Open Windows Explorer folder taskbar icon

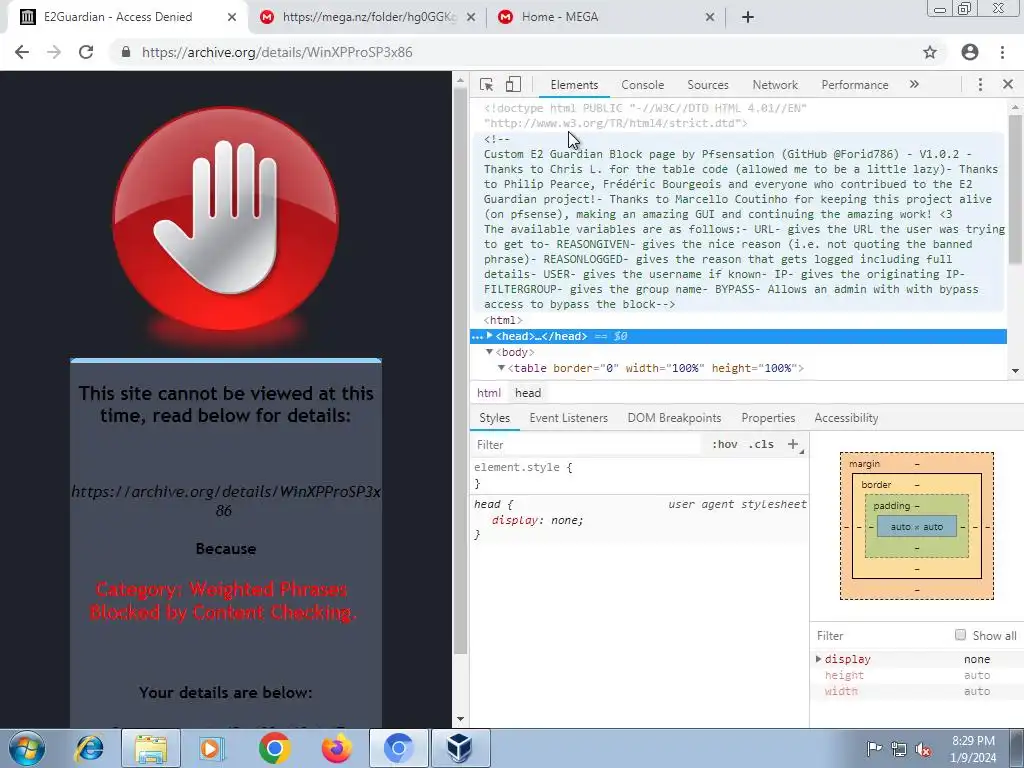[151, 748]
